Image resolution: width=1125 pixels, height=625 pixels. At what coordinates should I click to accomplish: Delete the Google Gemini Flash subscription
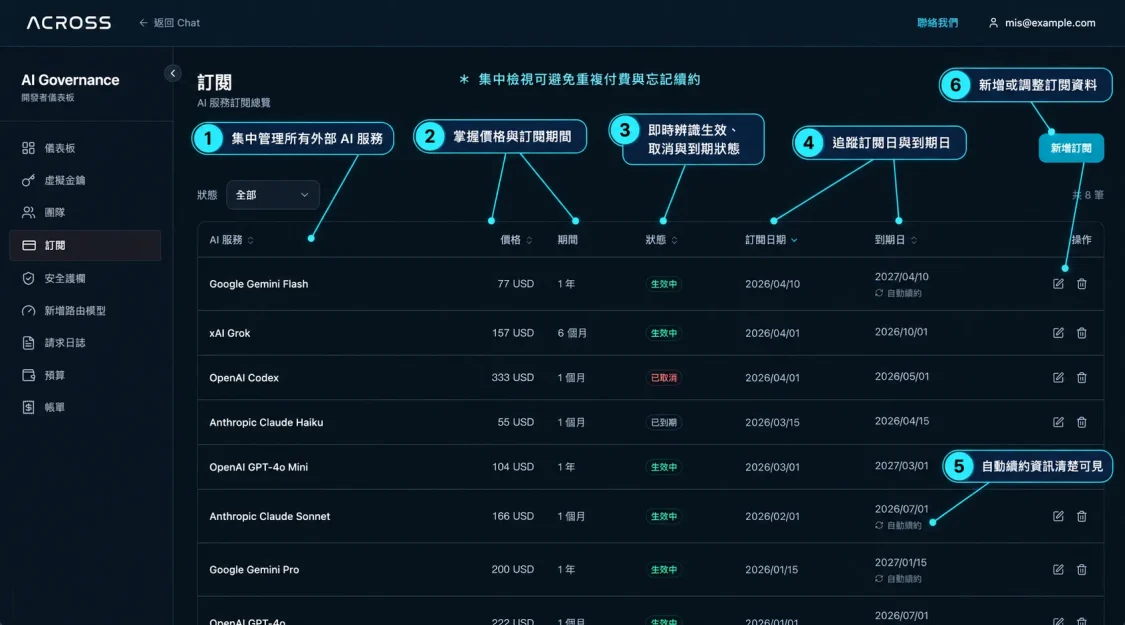1081,284
